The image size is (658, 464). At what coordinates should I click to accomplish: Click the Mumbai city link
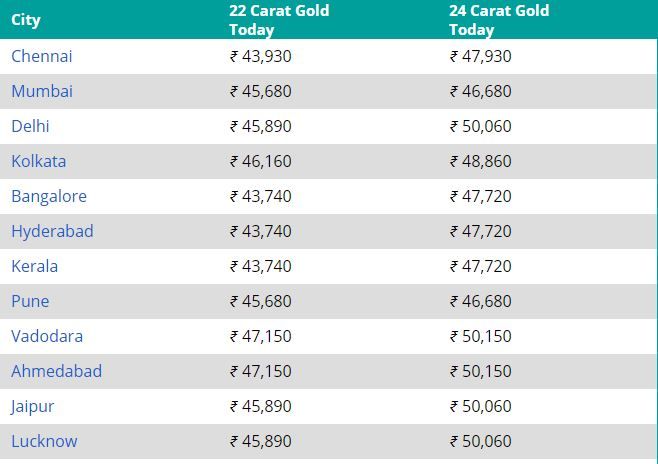point(42,91)
